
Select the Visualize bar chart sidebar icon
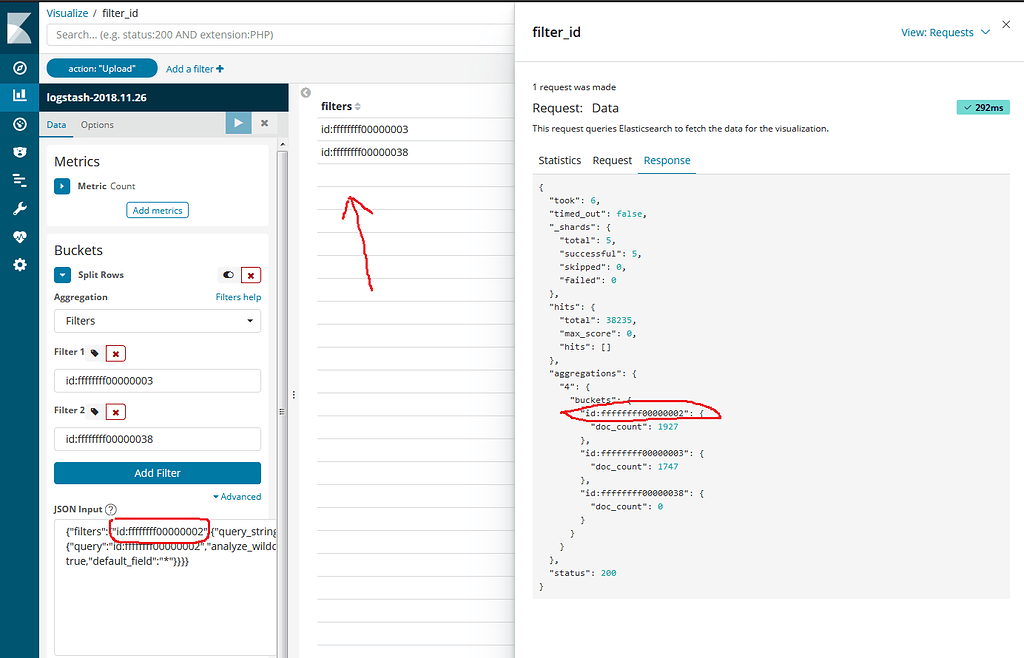[x=20, y=97]
